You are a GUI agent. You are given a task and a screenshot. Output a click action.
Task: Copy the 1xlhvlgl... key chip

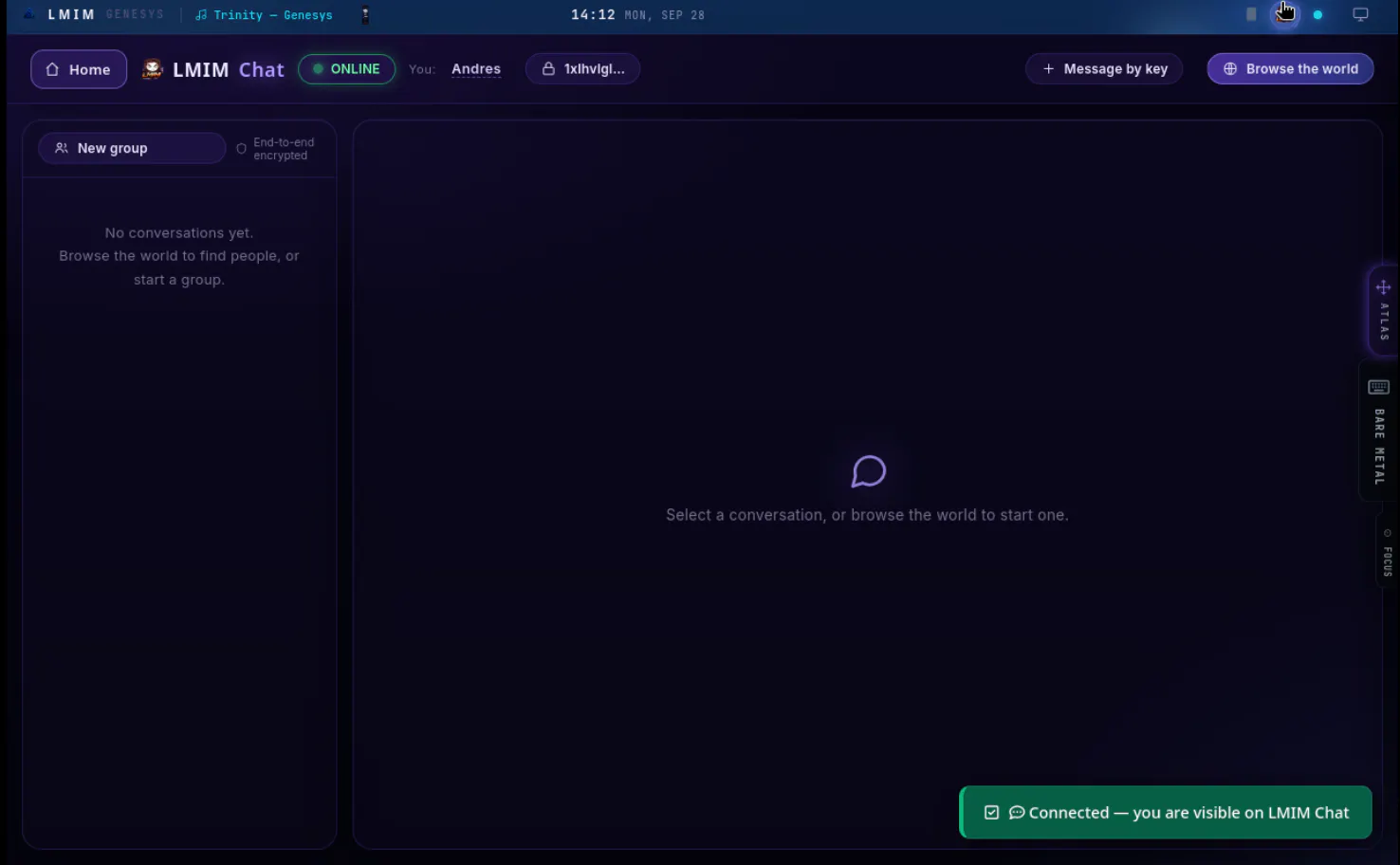(x=582, y=69)
